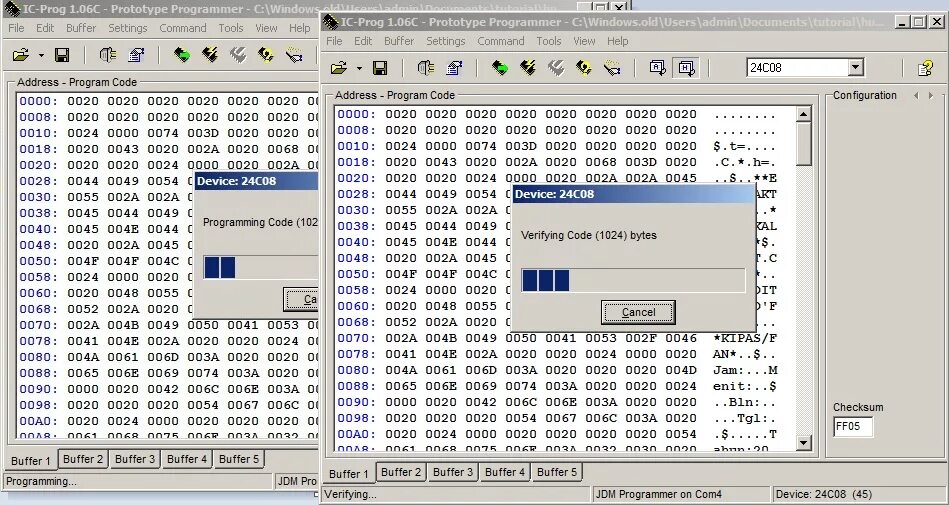Click Hardware chip icon in back window
This screenshot has height=505, width=949.
[x=108, y=56]
